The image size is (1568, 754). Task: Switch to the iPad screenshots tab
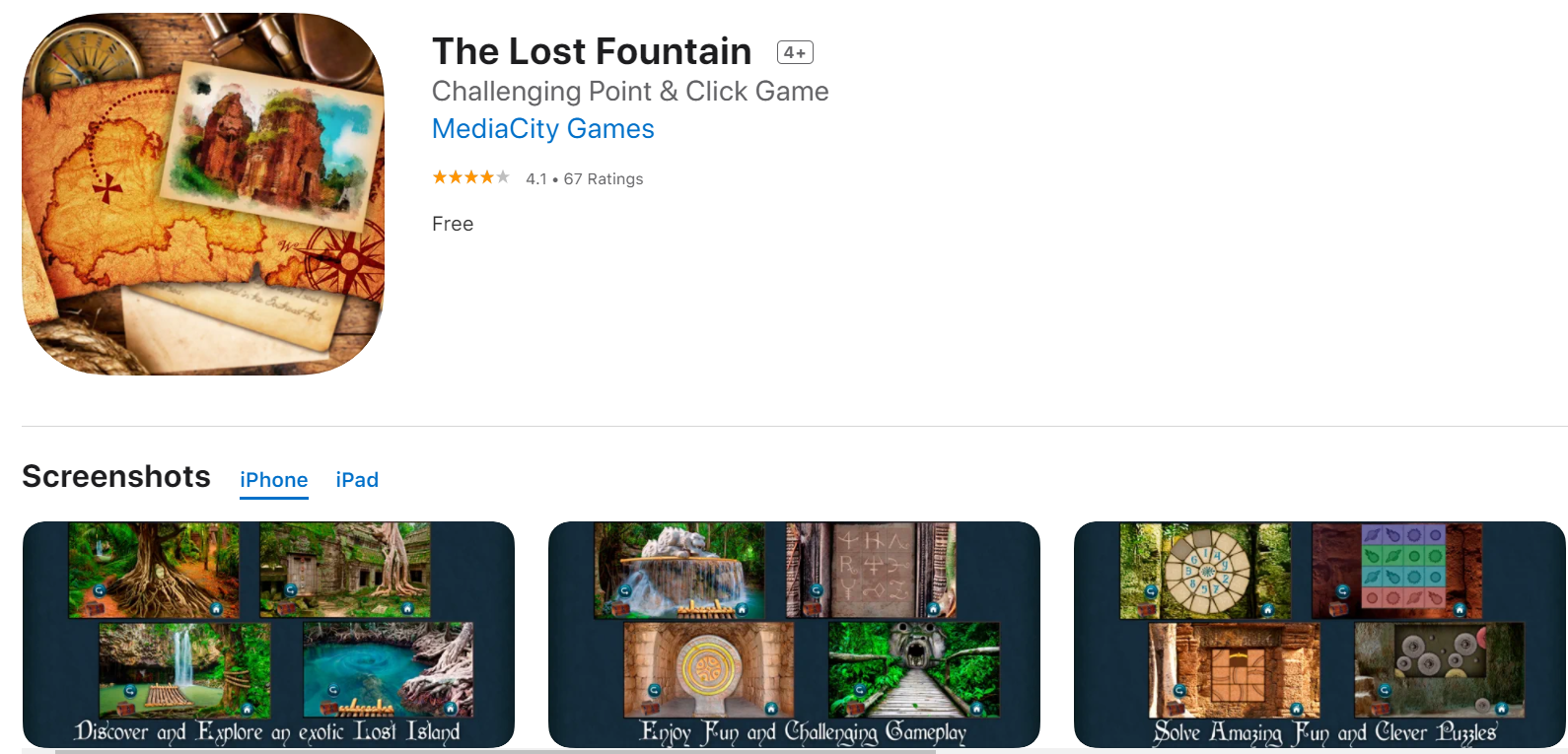pos(357,480)
